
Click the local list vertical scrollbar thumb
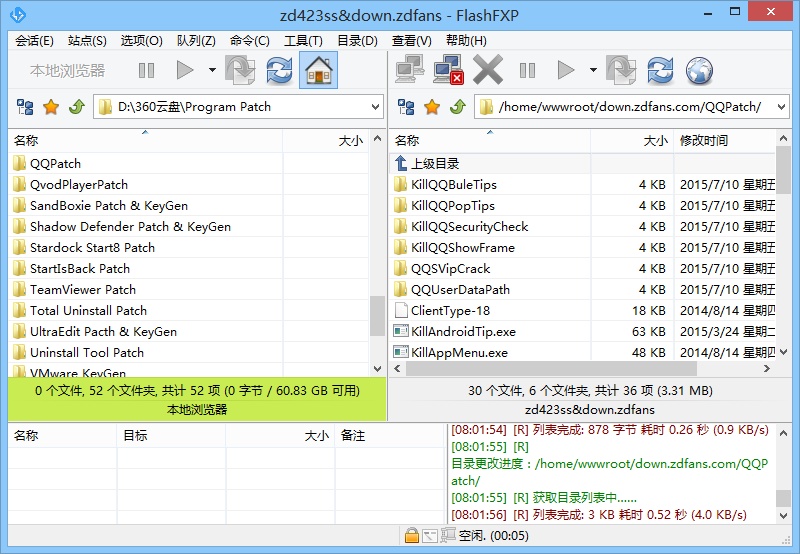pyautogui.click(x=377, y=316)
